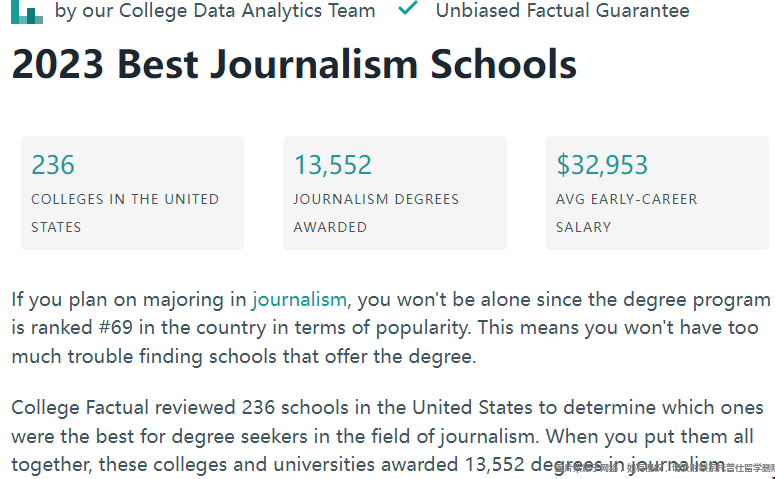This screenshot has height=479, width=775.
Task: Click the paragraph mentioning ranked #69 popularity
Action: [x=390, y=328]
